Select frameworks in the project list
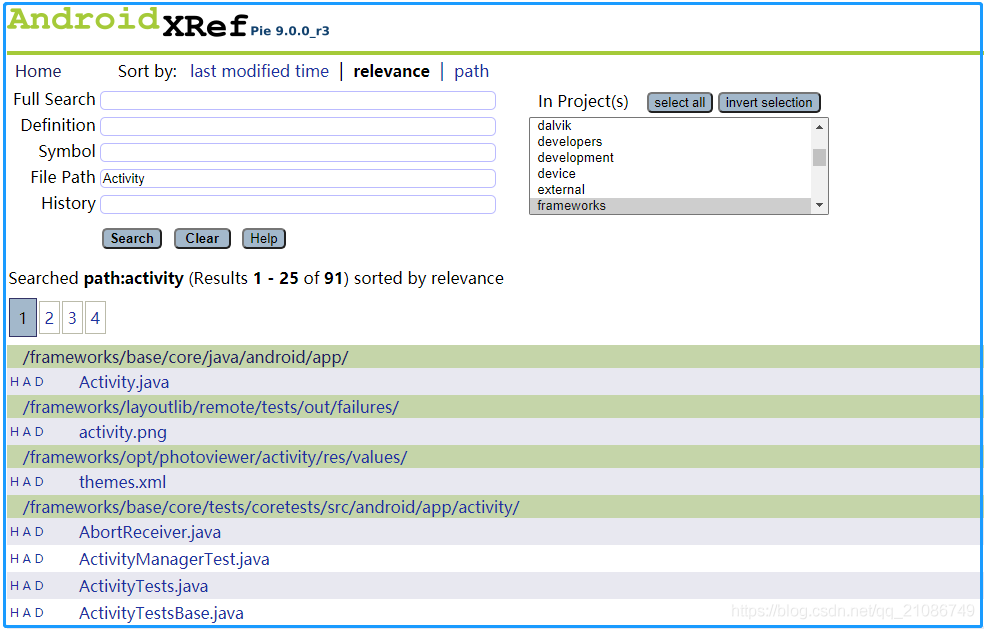 (x=670, y=205)
